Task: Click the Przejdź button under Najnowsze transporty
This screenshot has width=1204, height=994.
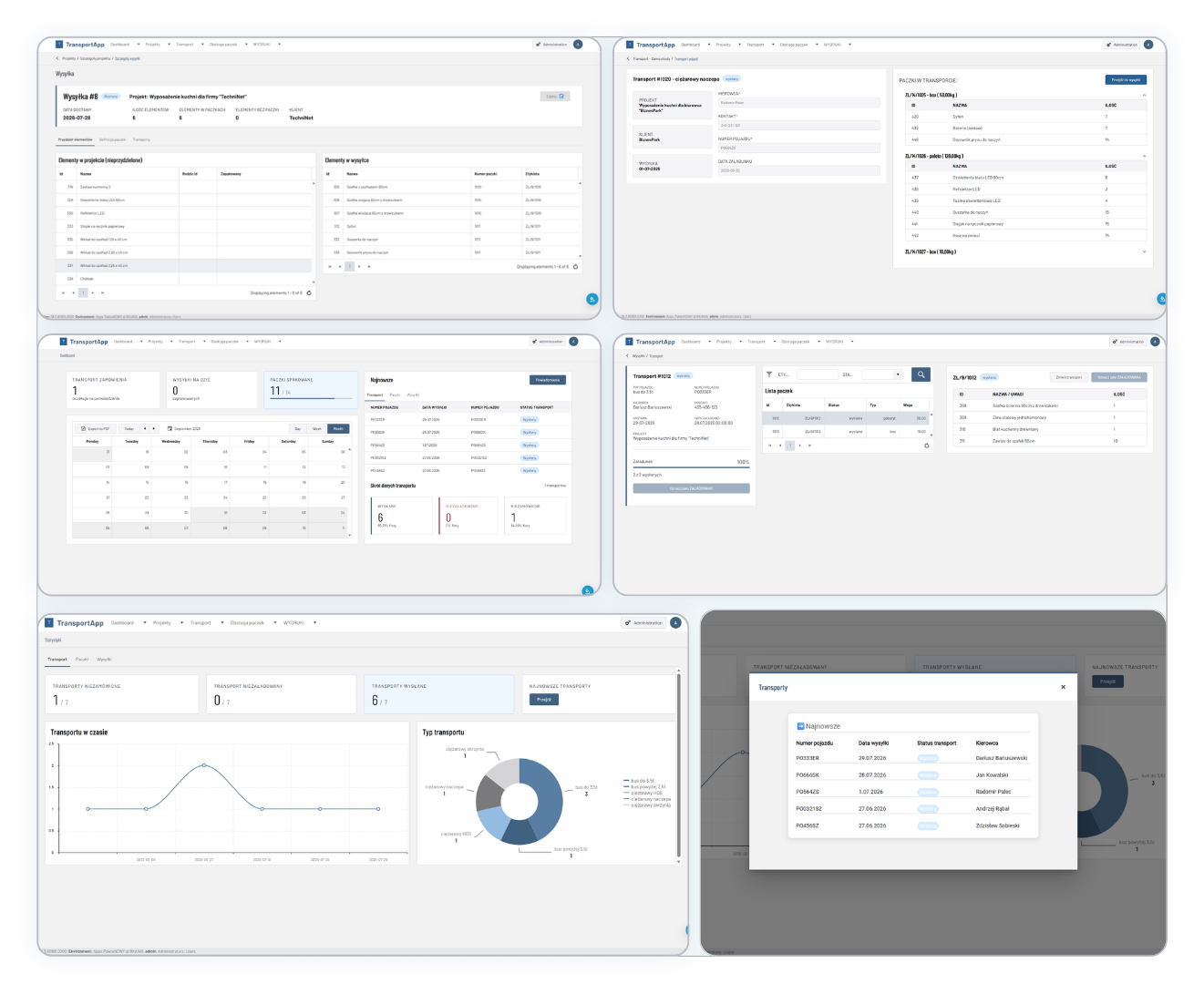Action: pos(544,700)
